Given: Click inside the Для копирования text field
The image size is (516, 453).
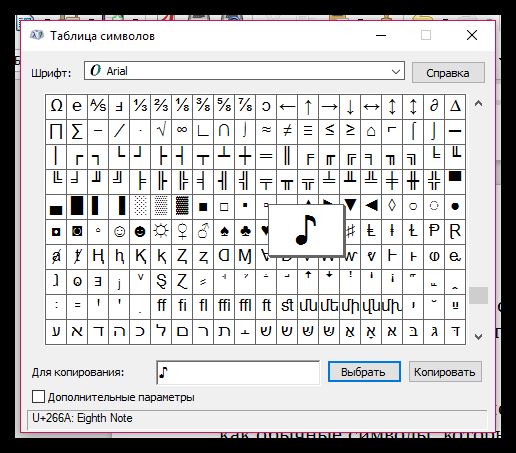Looking at the screenshot, I should tap(238, 372).
